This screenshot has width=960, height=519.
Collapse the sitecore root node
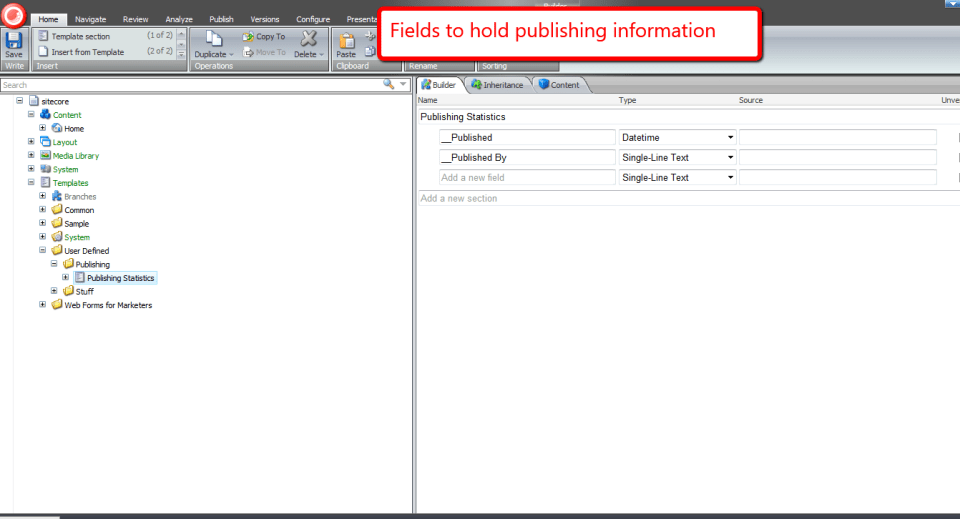[x=20, y=100]
